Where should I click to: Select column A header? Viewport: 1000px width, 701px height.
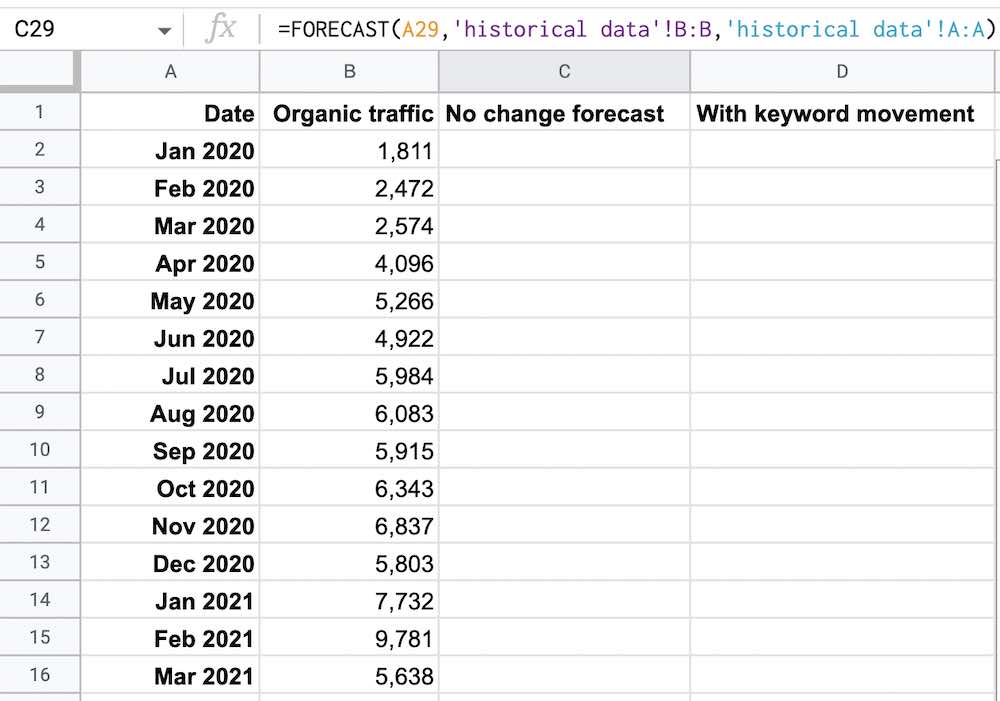click(x=170, y=71)
